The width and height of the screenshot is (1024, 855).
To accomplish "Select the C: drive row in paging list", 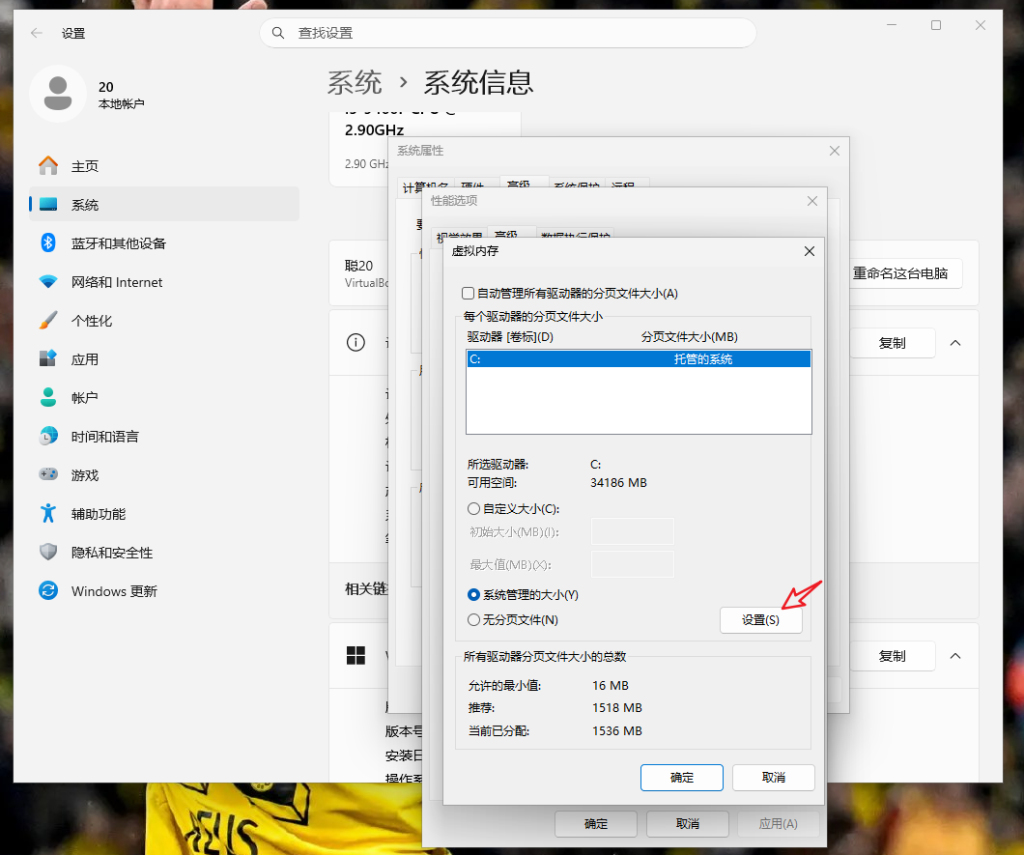I will (639, 359).
